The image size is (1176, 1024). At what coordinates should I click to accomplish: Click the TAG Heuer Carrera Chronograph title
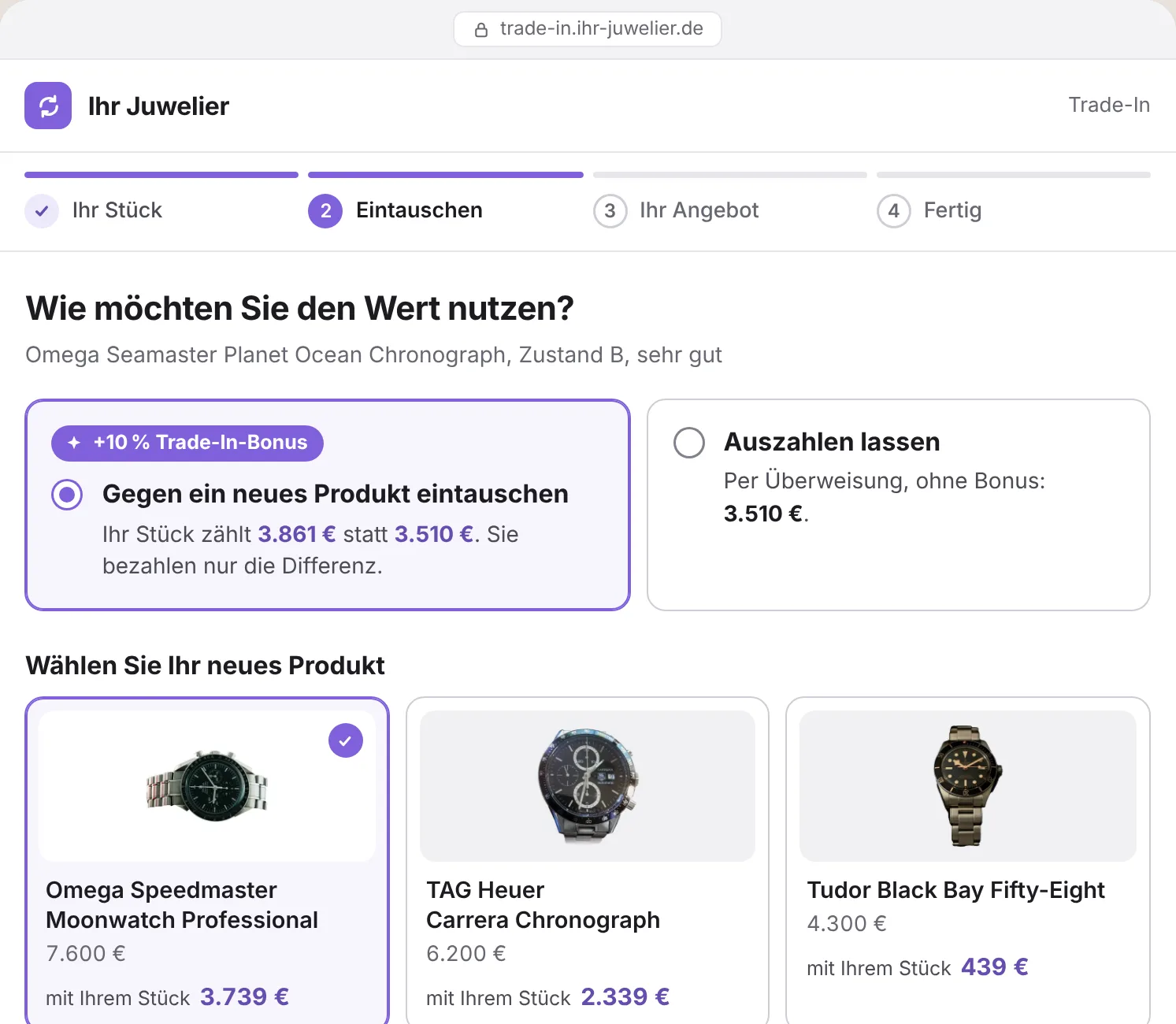coord(543,905)
